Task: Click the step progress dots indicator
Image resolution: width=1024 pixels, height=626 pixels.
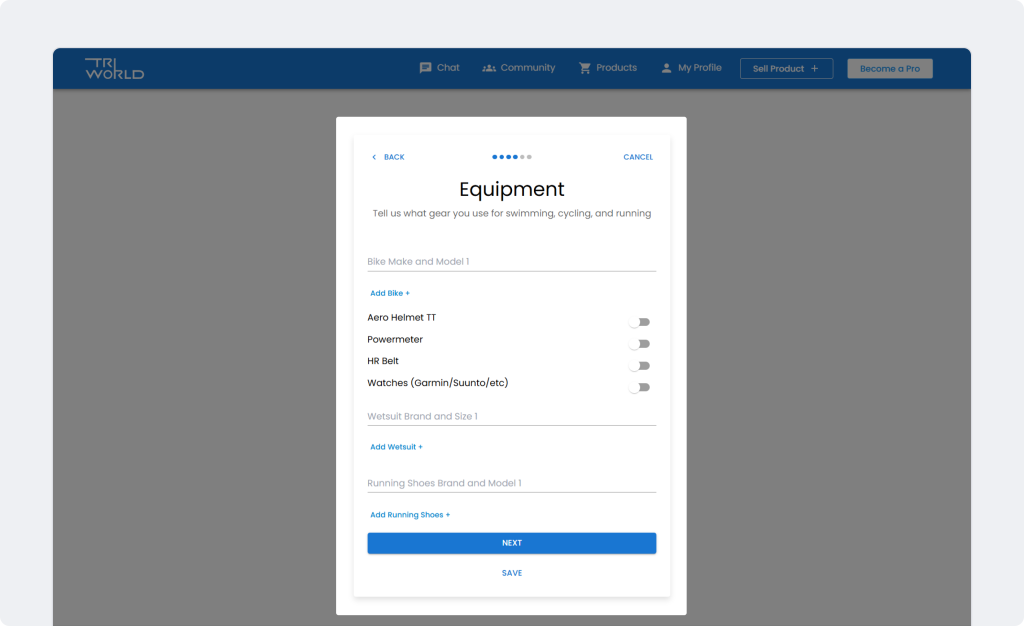Action: [511, 157]
